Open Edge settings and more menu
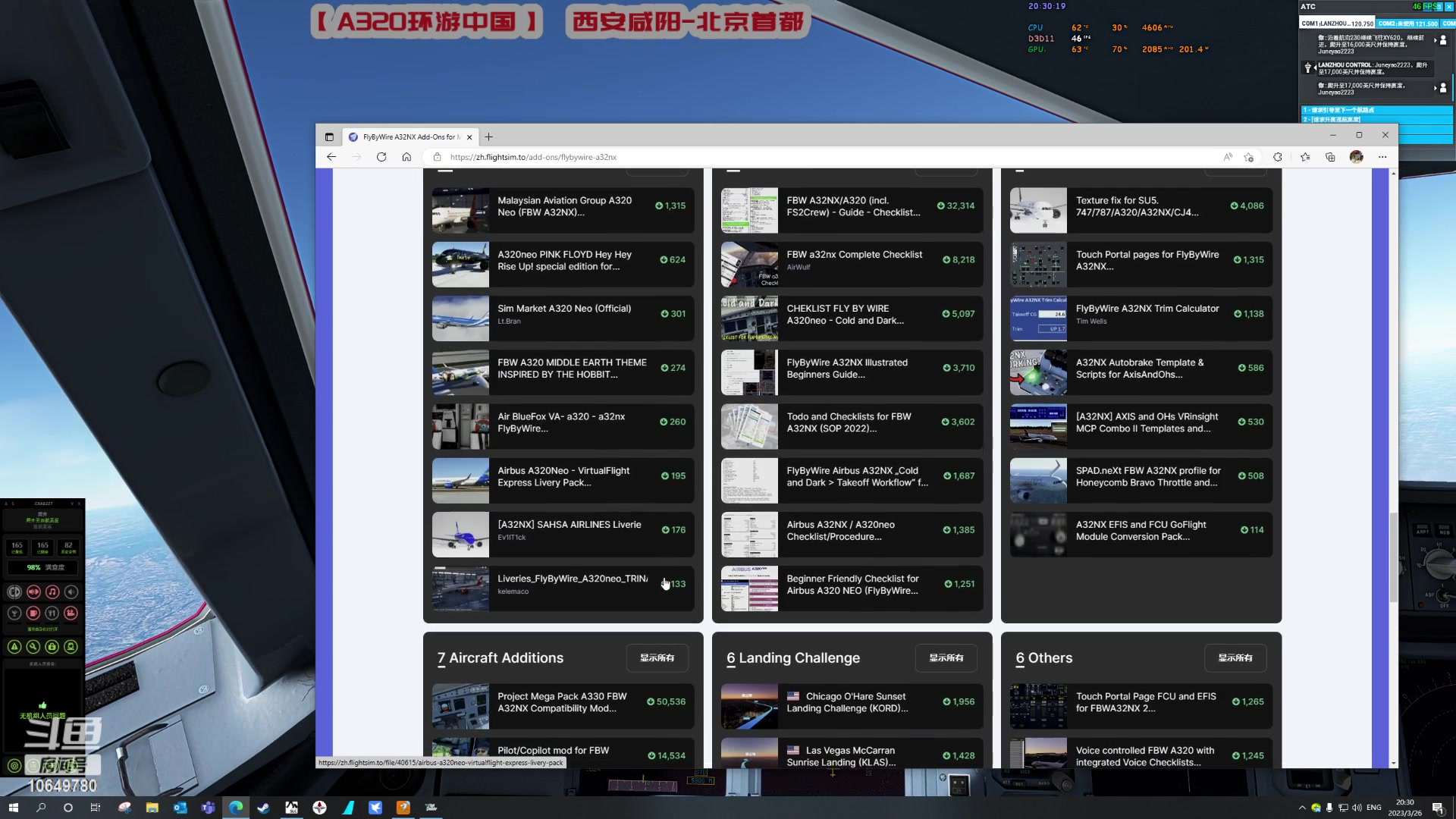This screenshot has height=819, width=1456. tap(1382, 157)
